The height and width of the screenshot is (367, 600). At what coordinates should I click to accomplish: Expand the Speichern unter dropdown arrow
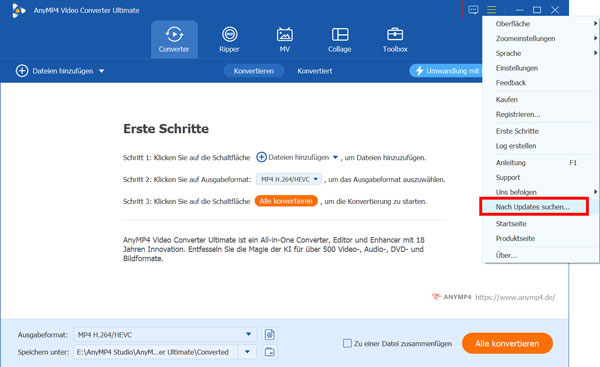click(x=247, y=352)
